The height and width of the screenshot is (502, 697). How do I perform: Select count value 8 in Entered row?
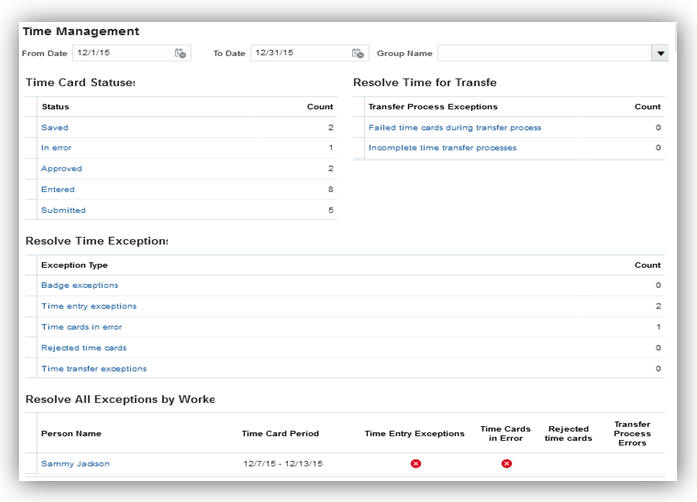pos(330,189)
